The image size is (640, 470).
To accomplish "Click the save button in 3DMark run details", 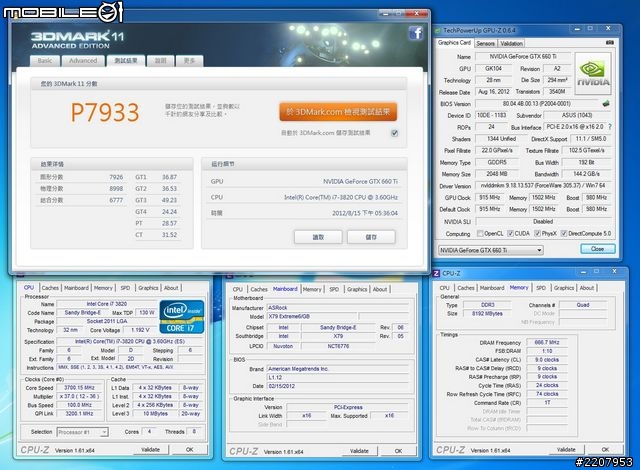I will point(371,237).
